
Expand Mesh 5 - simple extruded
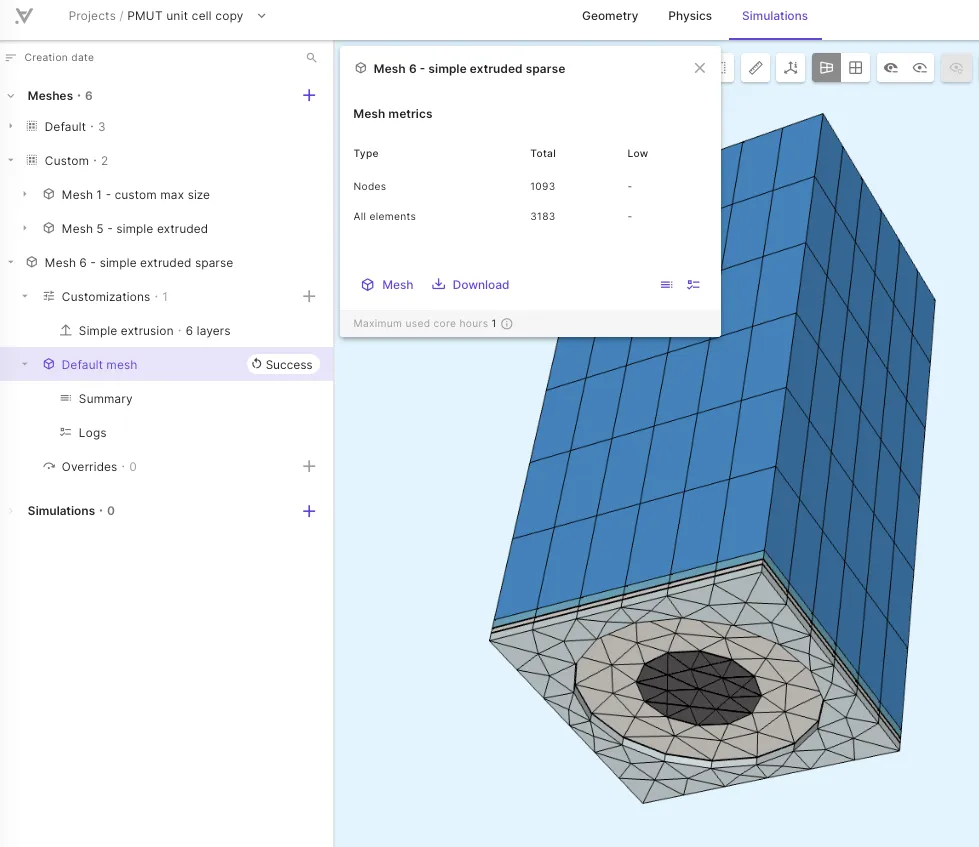click(25, 228)
